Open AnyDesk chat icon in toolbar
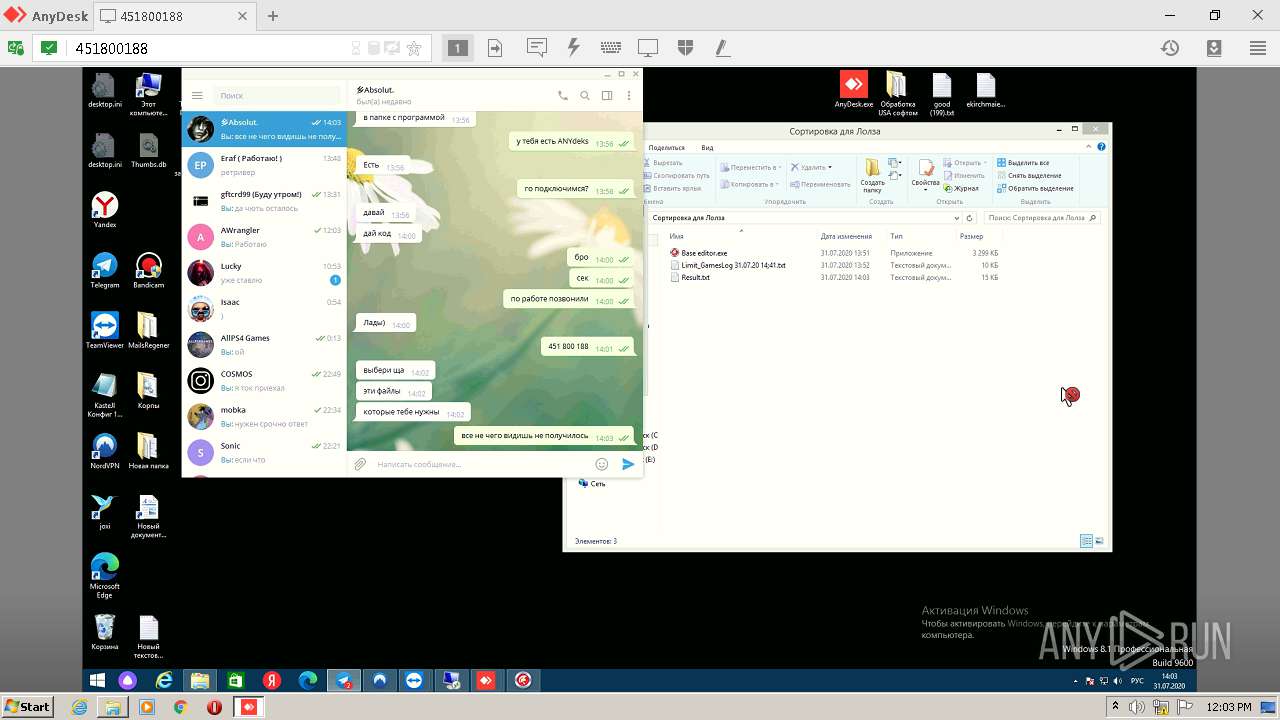The width and height of the screenshot is (1280, 720). tap(537, 48)
